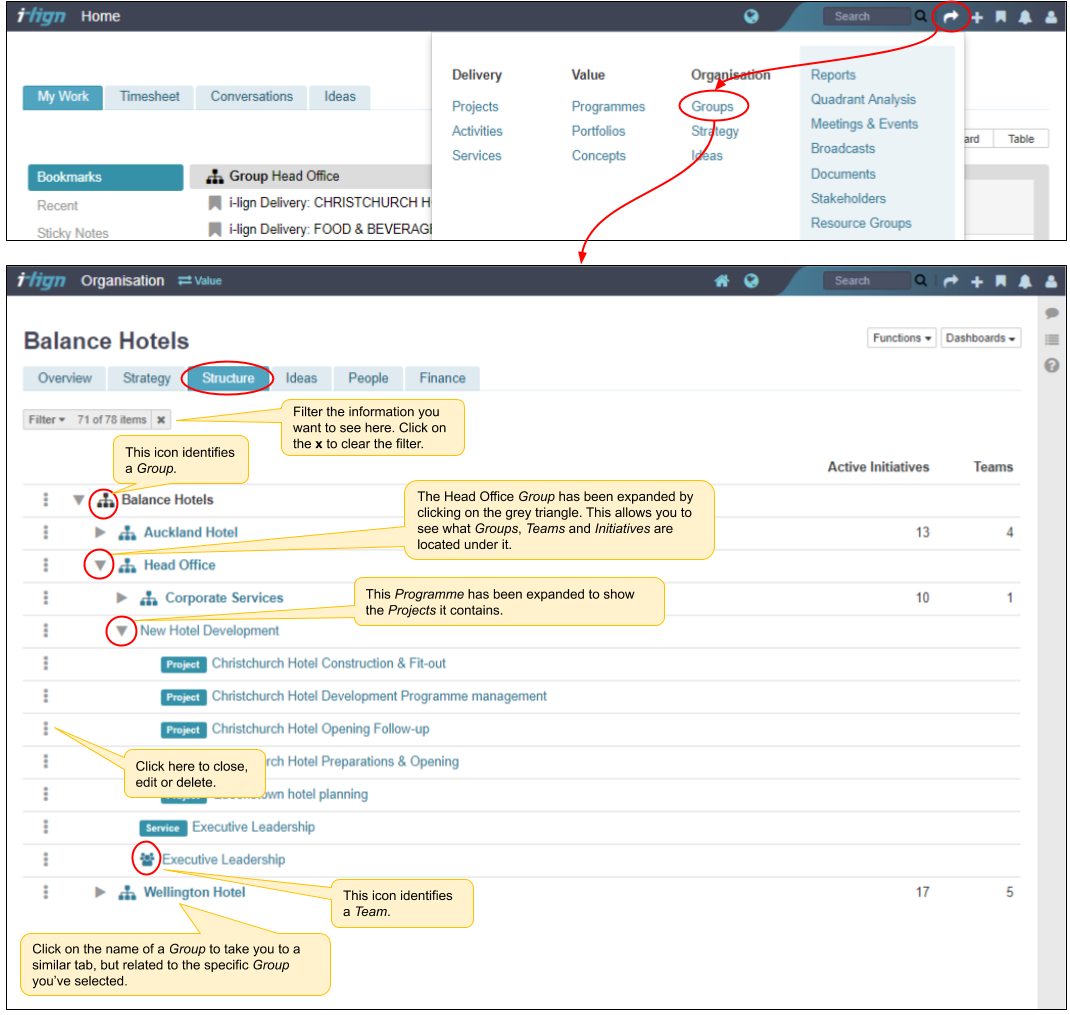
Task: Click the Balance Hotels group icon
Action: coord(105,501)
